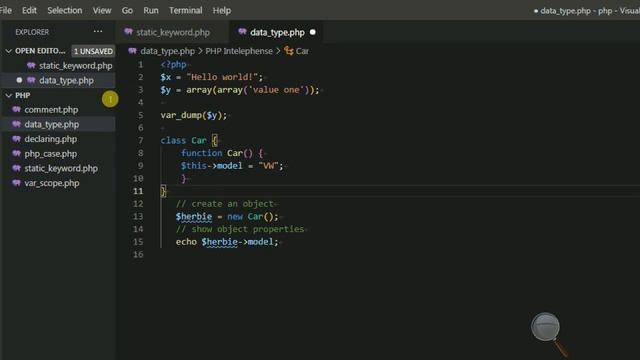Click PHP file icon beside php_case.php
The height and width of the screenshot is (360, 640).
pos(16,154)
